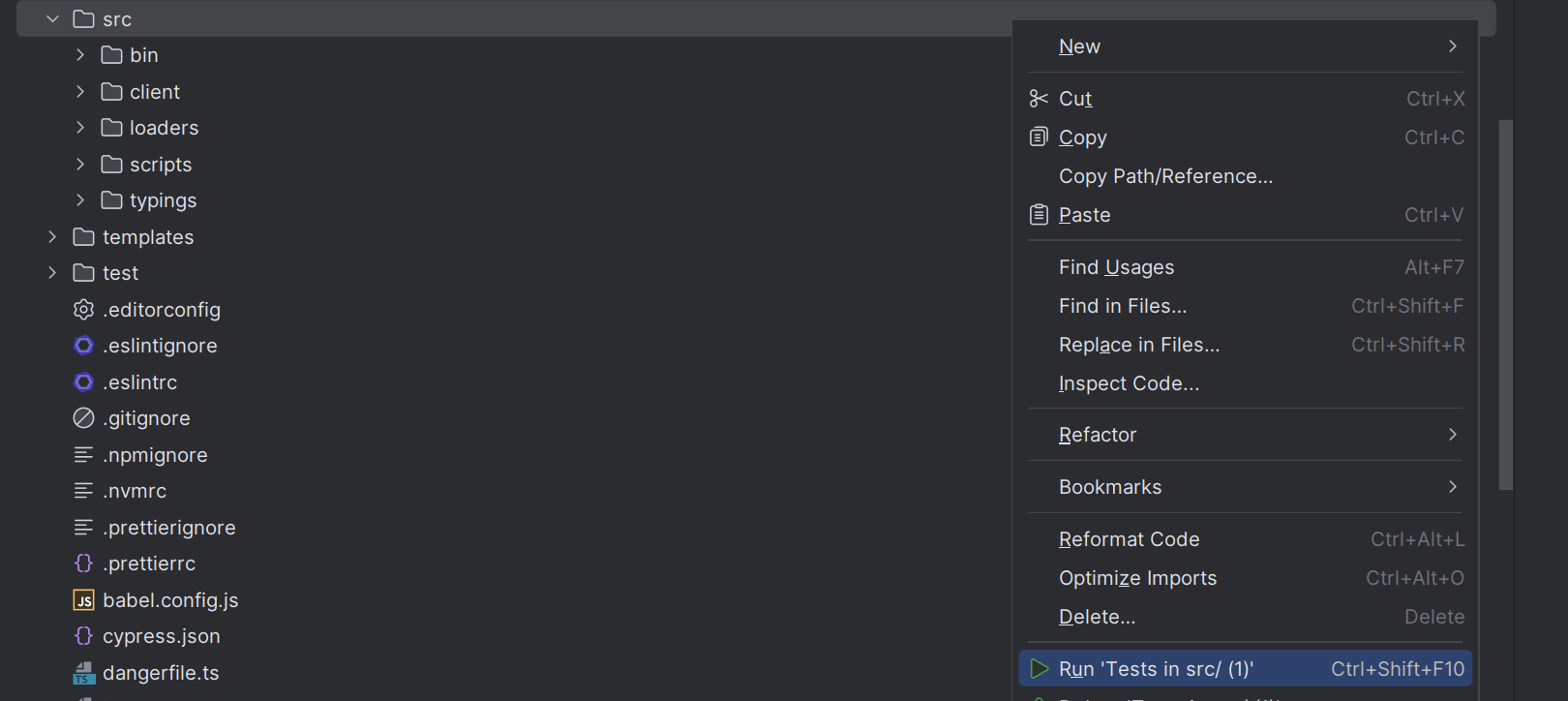Click the ESLint icon beside .eslintignore
The width and height of the screenshot is (1568, 701).
84,345
